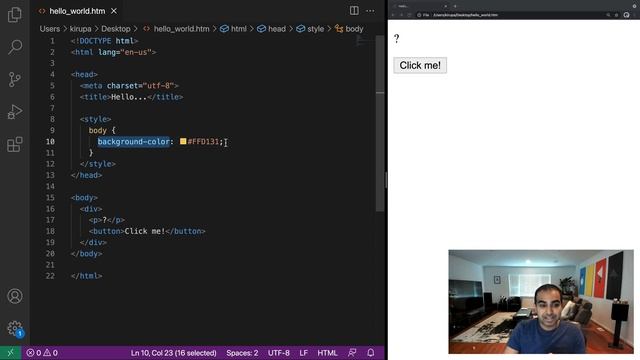Open the Accounts menu icon

click(15, 296)
